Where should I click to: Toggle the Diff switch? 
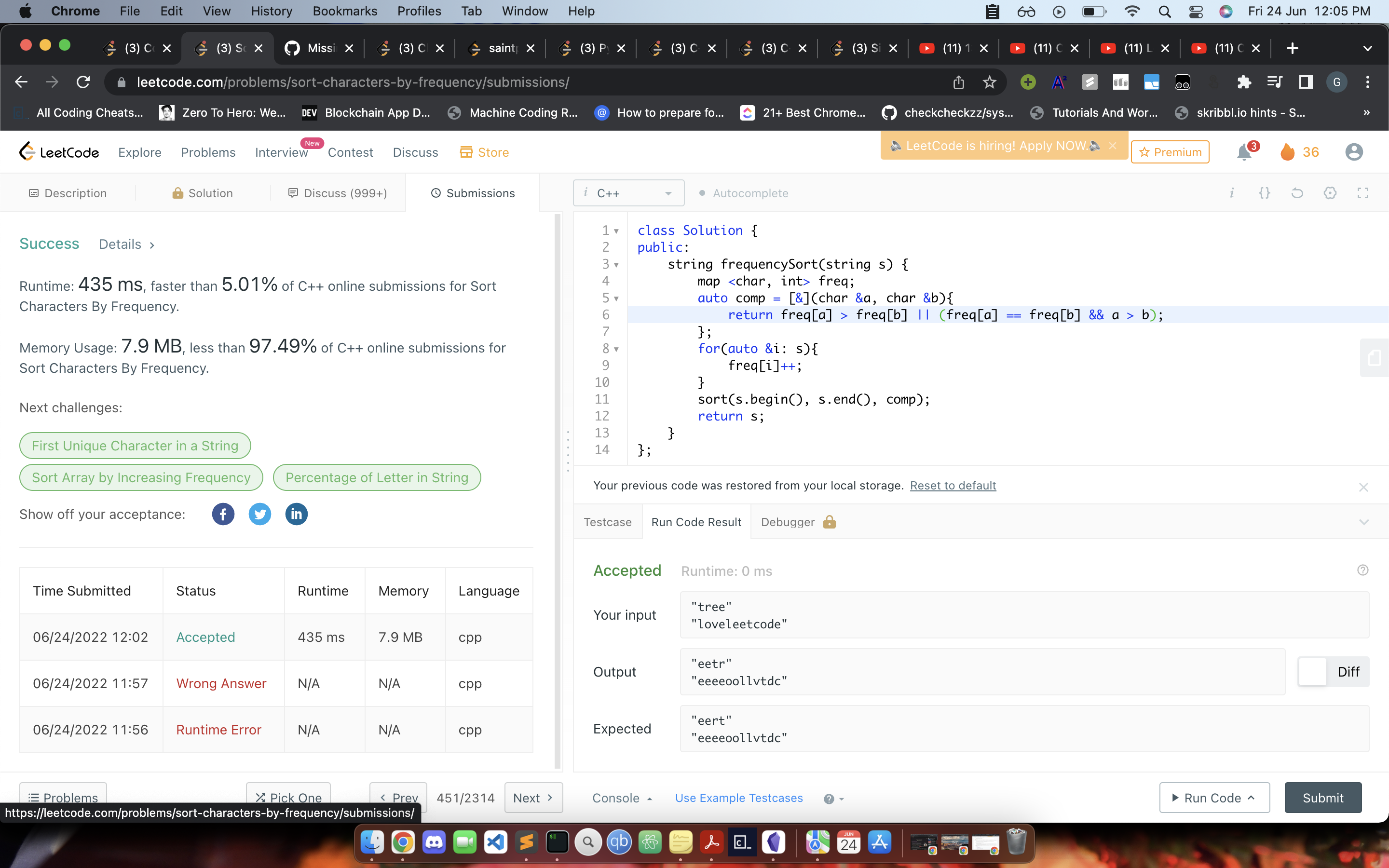pos(1313,672)
